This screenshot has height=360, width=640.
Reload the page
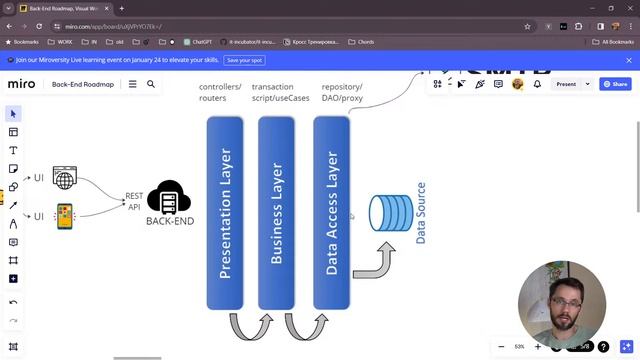pos(39,27)
